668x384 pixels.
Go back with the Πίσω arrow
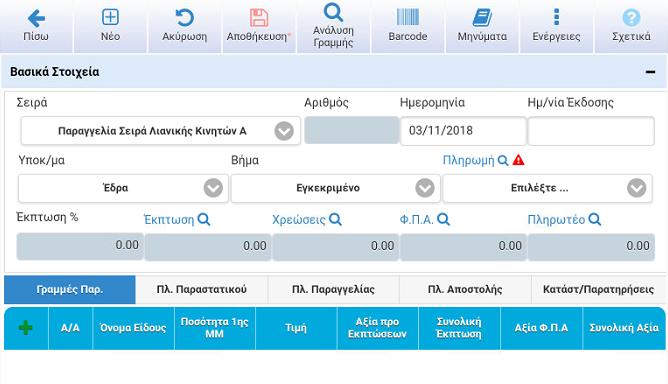pos(36,19)
